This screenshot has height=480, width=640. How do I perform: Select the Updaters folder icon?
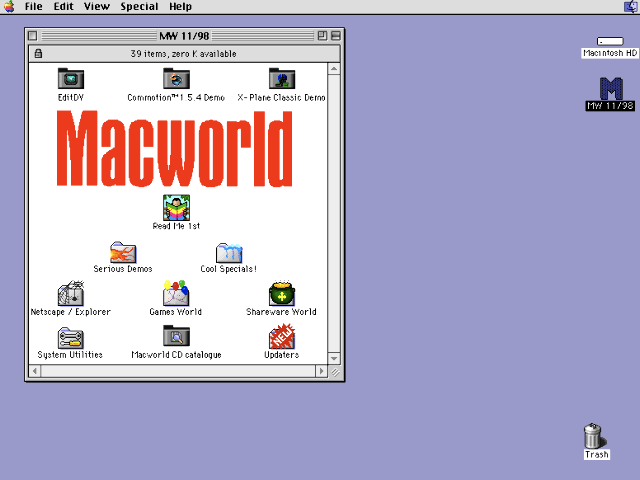(x=282, y=336)
